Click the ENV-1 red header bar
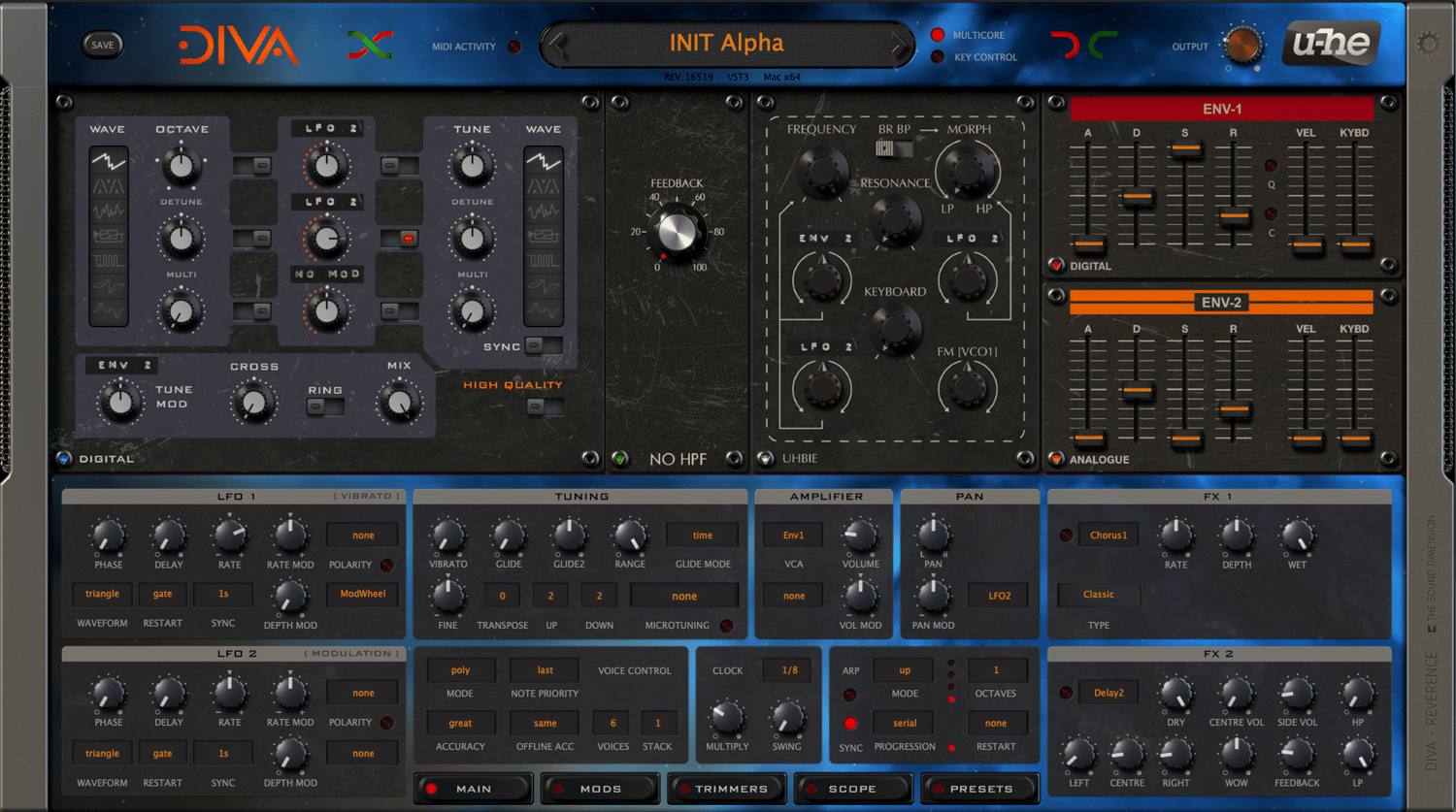 [x=1222, y=109]
